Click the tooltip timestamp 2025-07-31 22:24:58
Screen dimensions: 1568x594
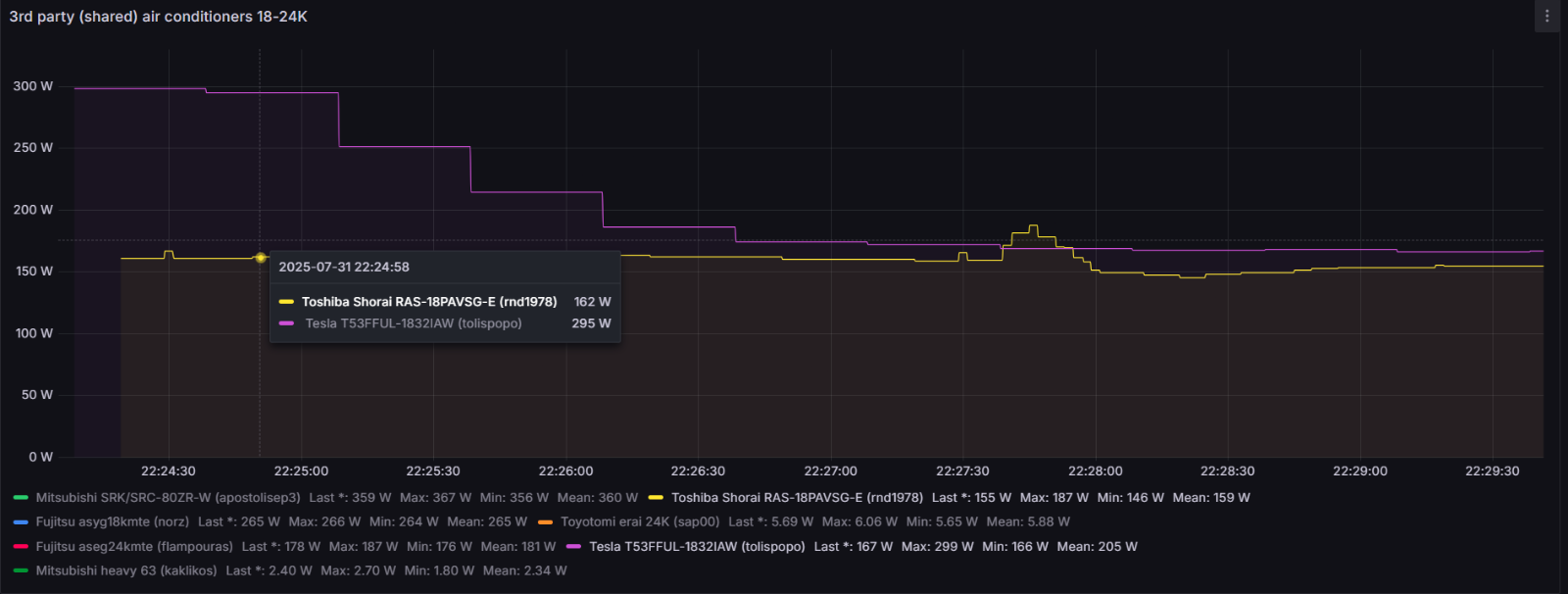(x=344, y=267)
